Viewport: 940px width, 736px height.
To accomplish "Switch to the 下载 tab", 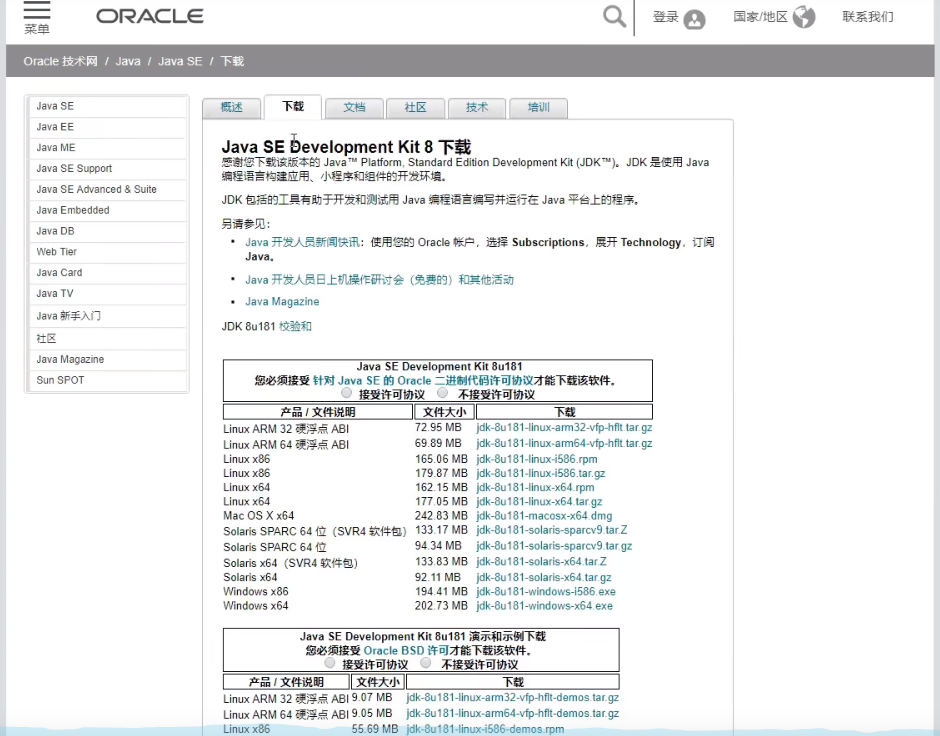I will [293, 107].
